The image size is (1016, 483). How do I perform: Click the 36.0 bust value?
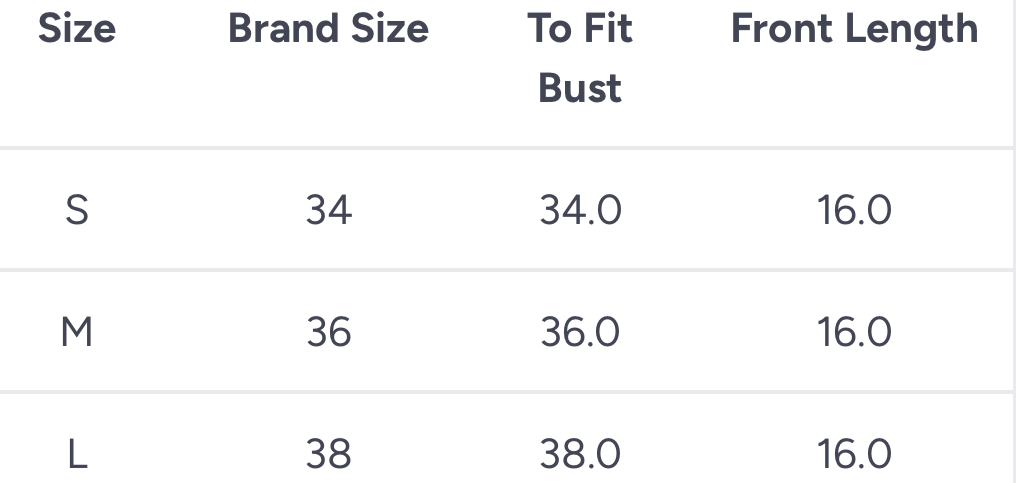click(x=580, y=332)
